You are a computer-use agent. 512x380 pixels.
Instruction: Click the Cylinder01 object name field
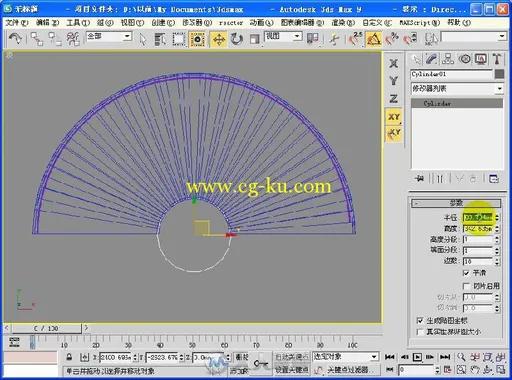coord(451,74)
